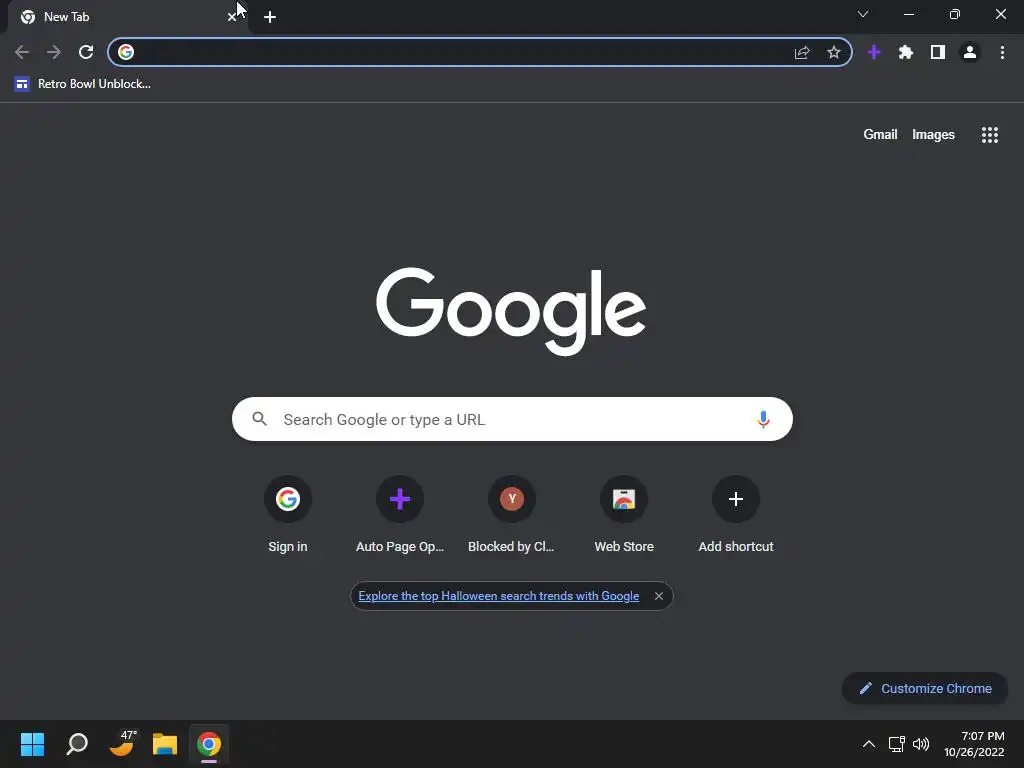The image size is (1024, 768).
Task: Open the volume control in the tray
Action: (921, 744)
